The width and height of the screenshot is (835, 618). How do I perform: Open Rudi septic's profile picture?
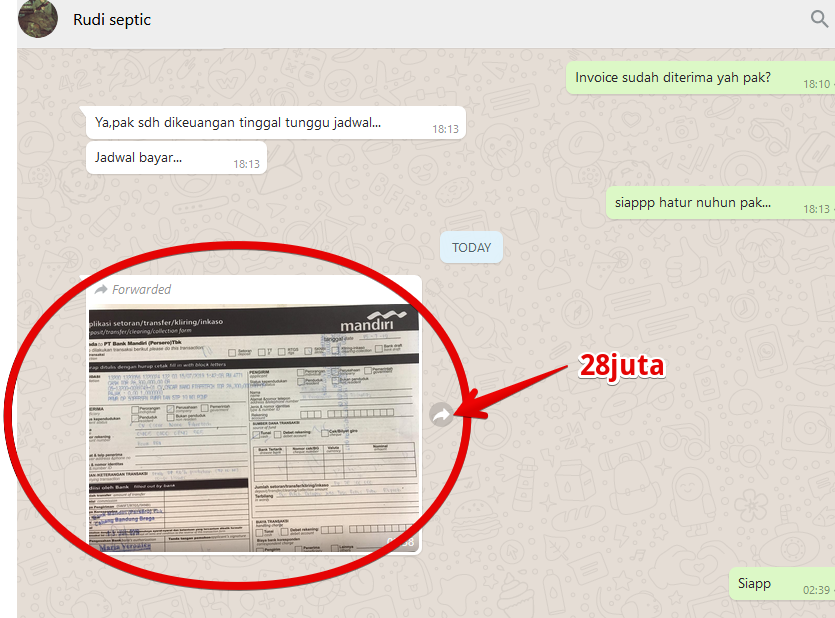pyautogui.click(x=37, y=19)
